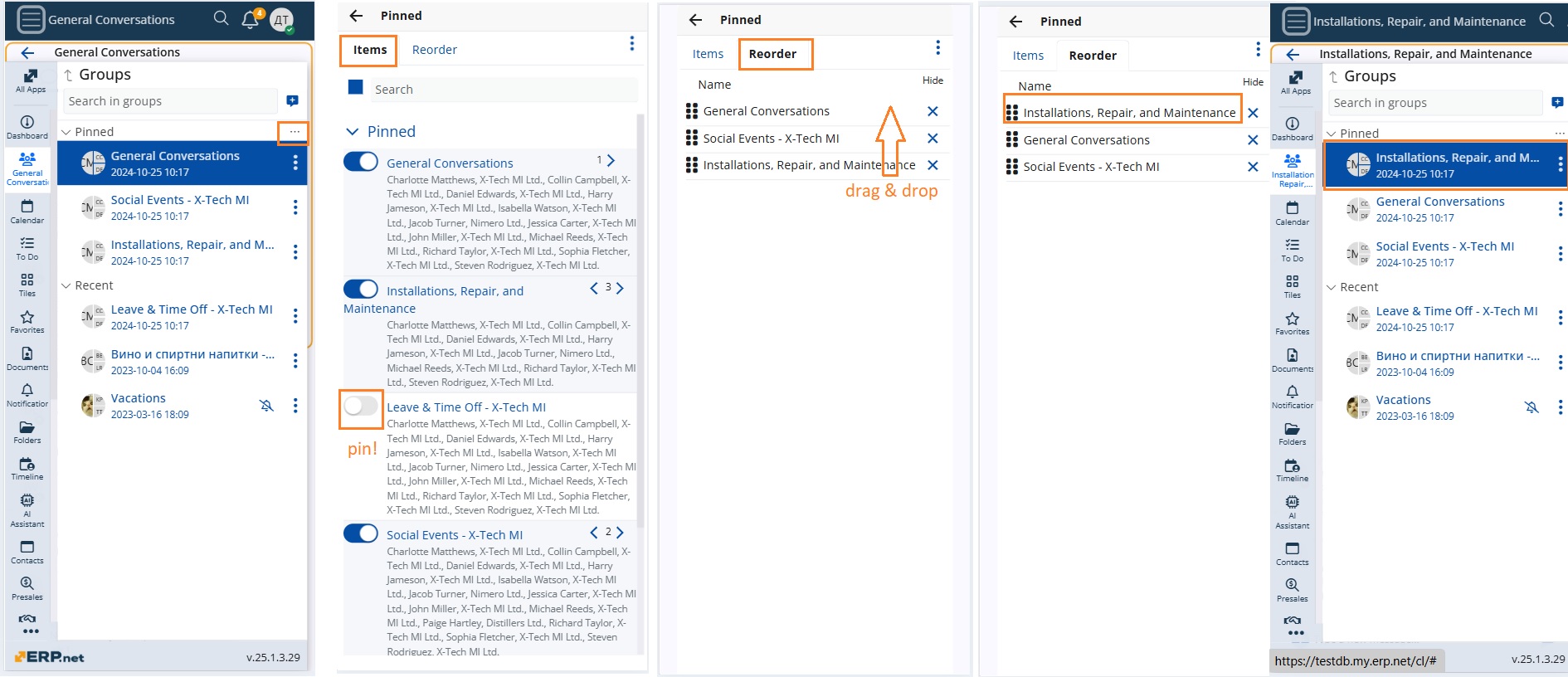Tick the blue checkbox beside Search in Pinned Items

pyautogui.click(x=356, y=87)
